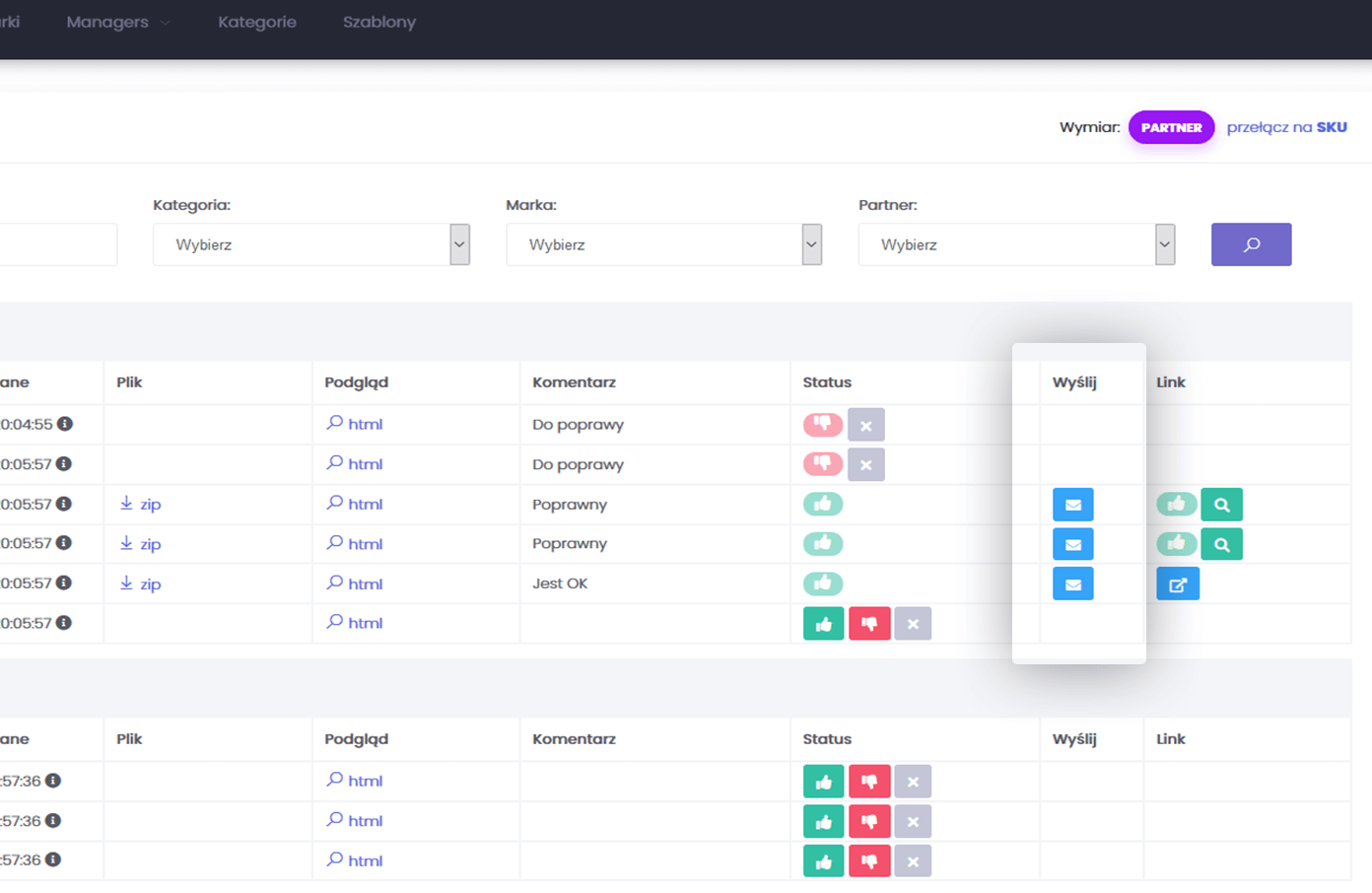The width and height of the screenshot is (1372, 893).
Task: Click the 0:04:55 time value
Action: point(27,424)
